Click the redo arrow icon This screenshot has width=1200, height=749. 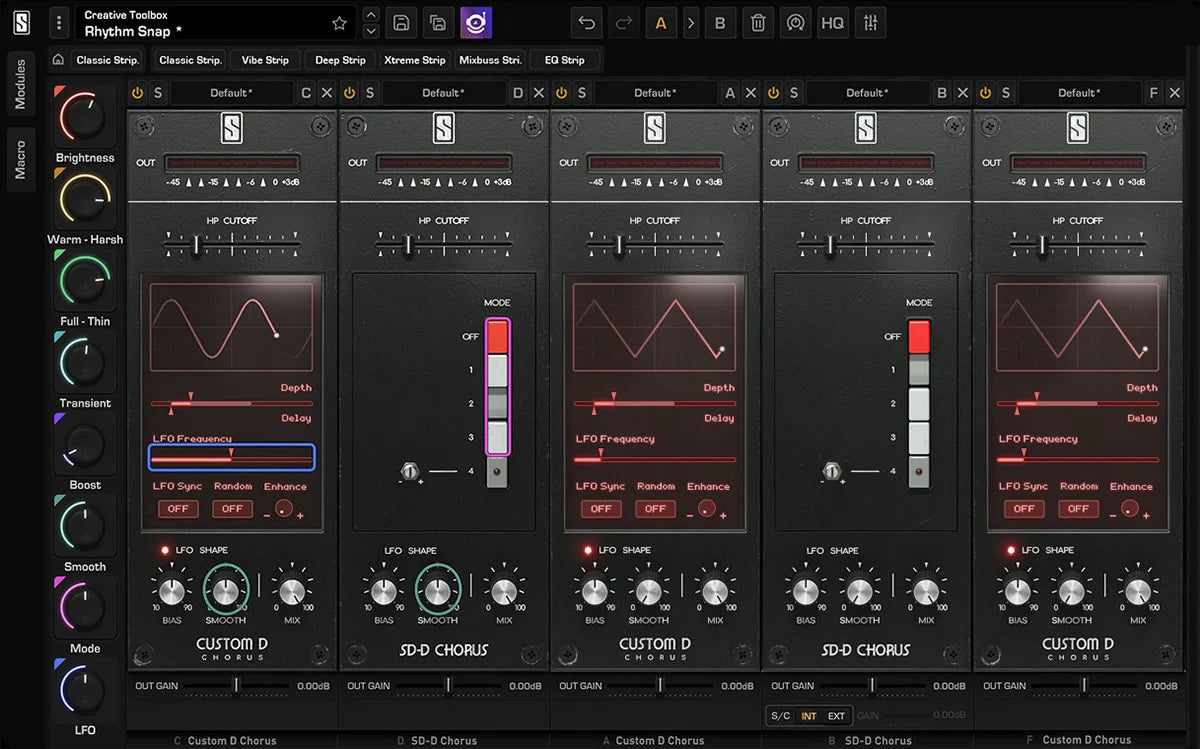coord(624,22)
